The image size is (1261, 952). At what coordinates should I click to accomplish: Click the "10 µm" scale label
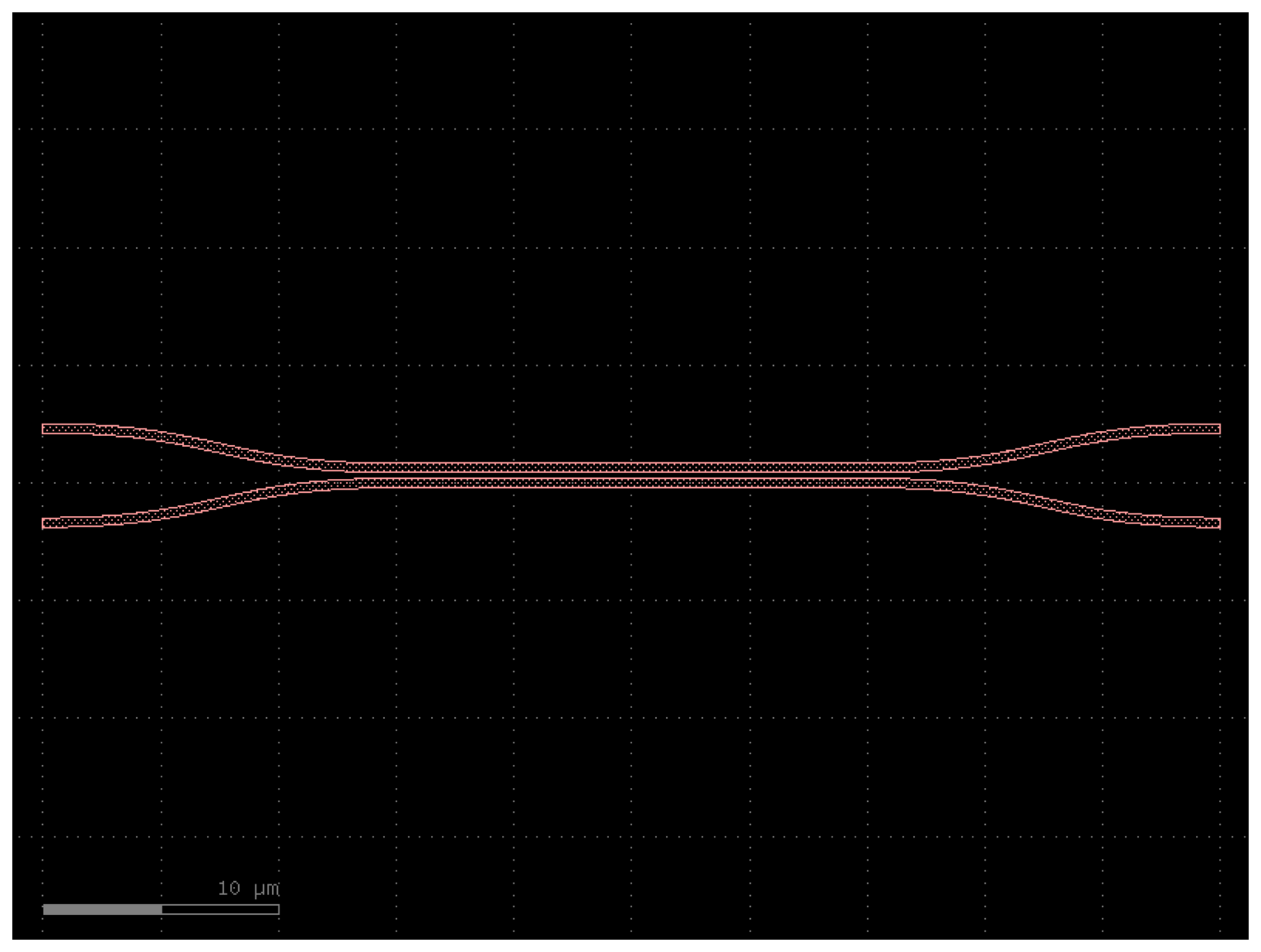(x=248, y=889)
